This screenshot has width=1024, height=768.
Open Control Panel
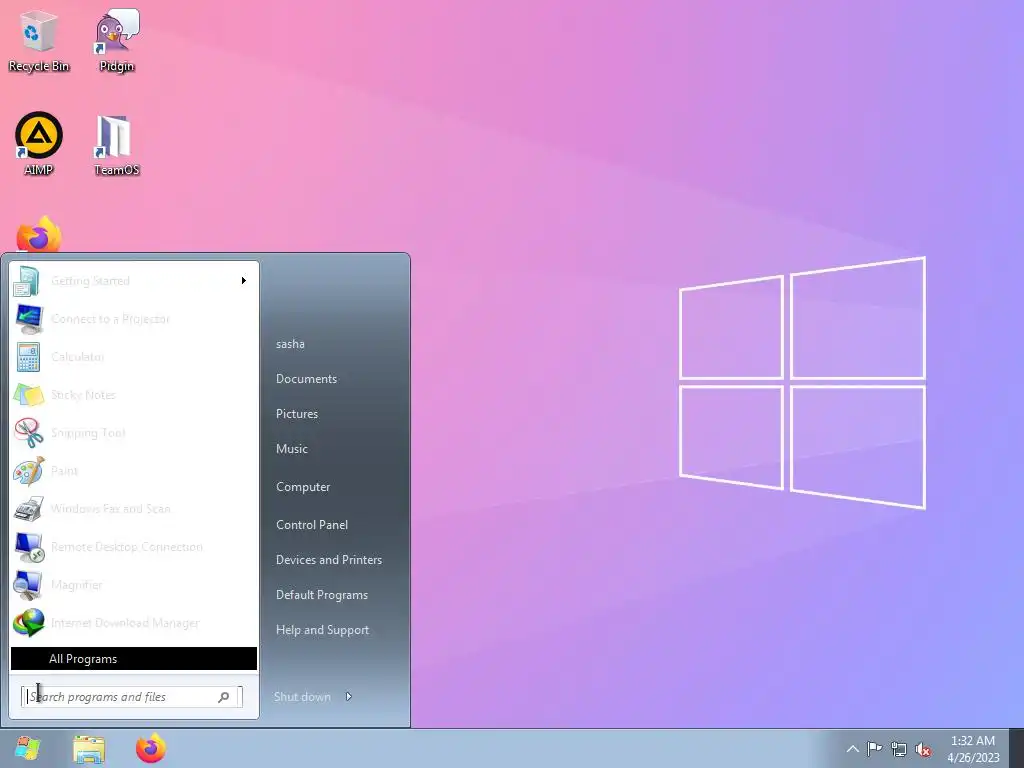312,525
